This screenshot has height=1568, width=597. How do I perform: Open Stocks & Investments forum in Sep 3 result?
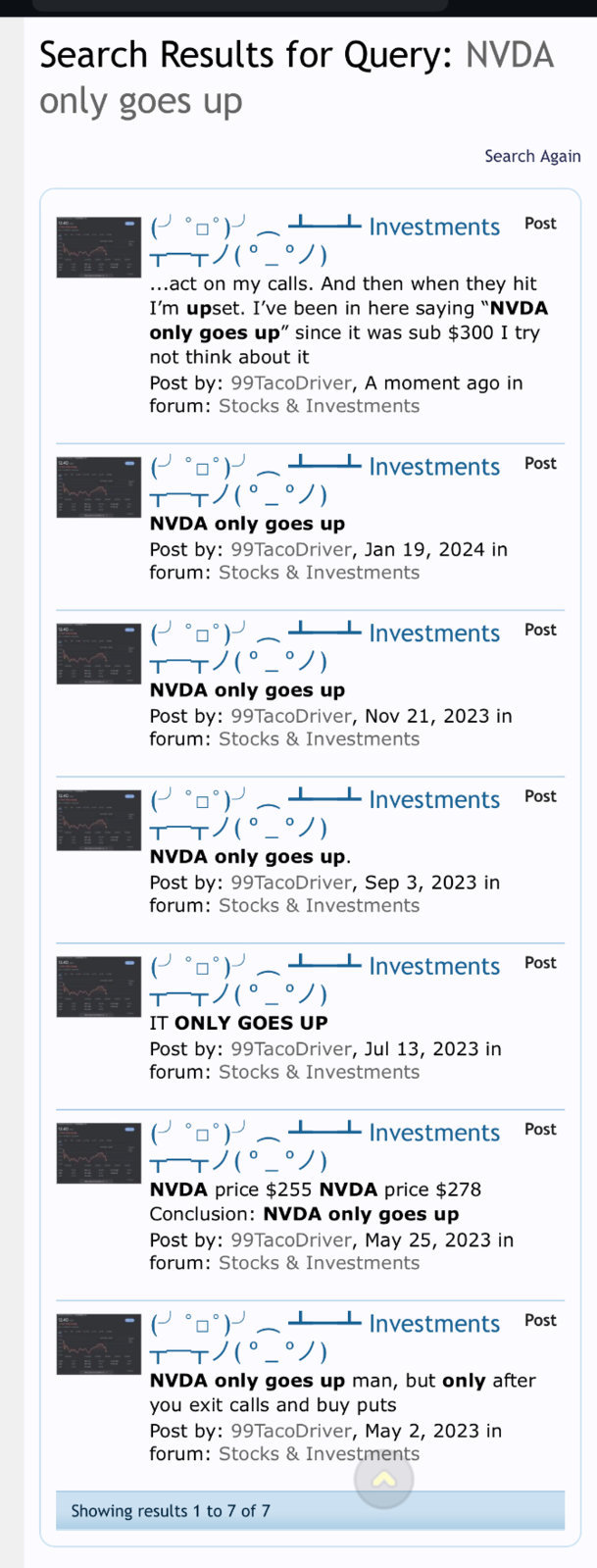(x=319, y=906)
